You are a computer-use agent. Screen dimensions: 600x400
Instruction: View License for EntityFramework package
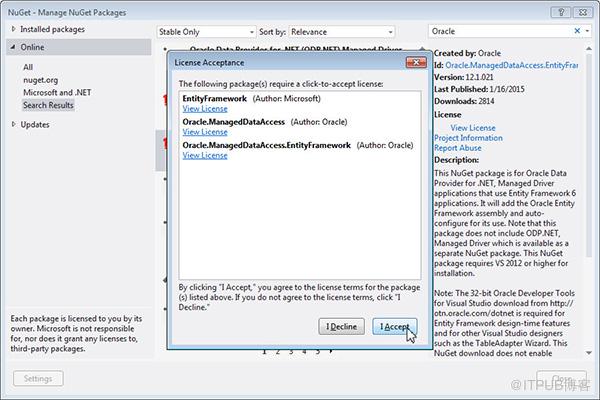205,109
